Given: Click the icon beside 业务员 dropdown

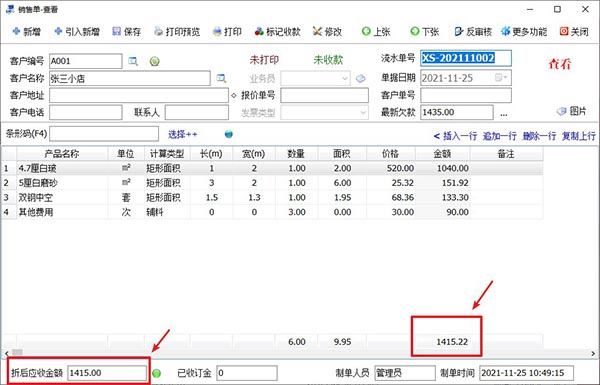Looking at the screenshot, I should (360, 78).
